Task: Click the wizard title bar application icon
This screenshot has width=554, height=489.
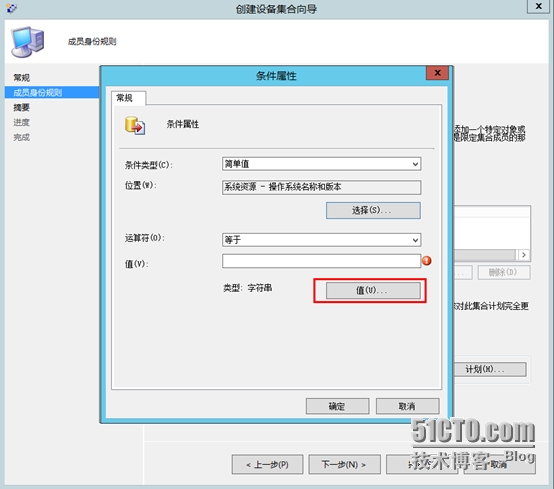Action: pos(11,7)
